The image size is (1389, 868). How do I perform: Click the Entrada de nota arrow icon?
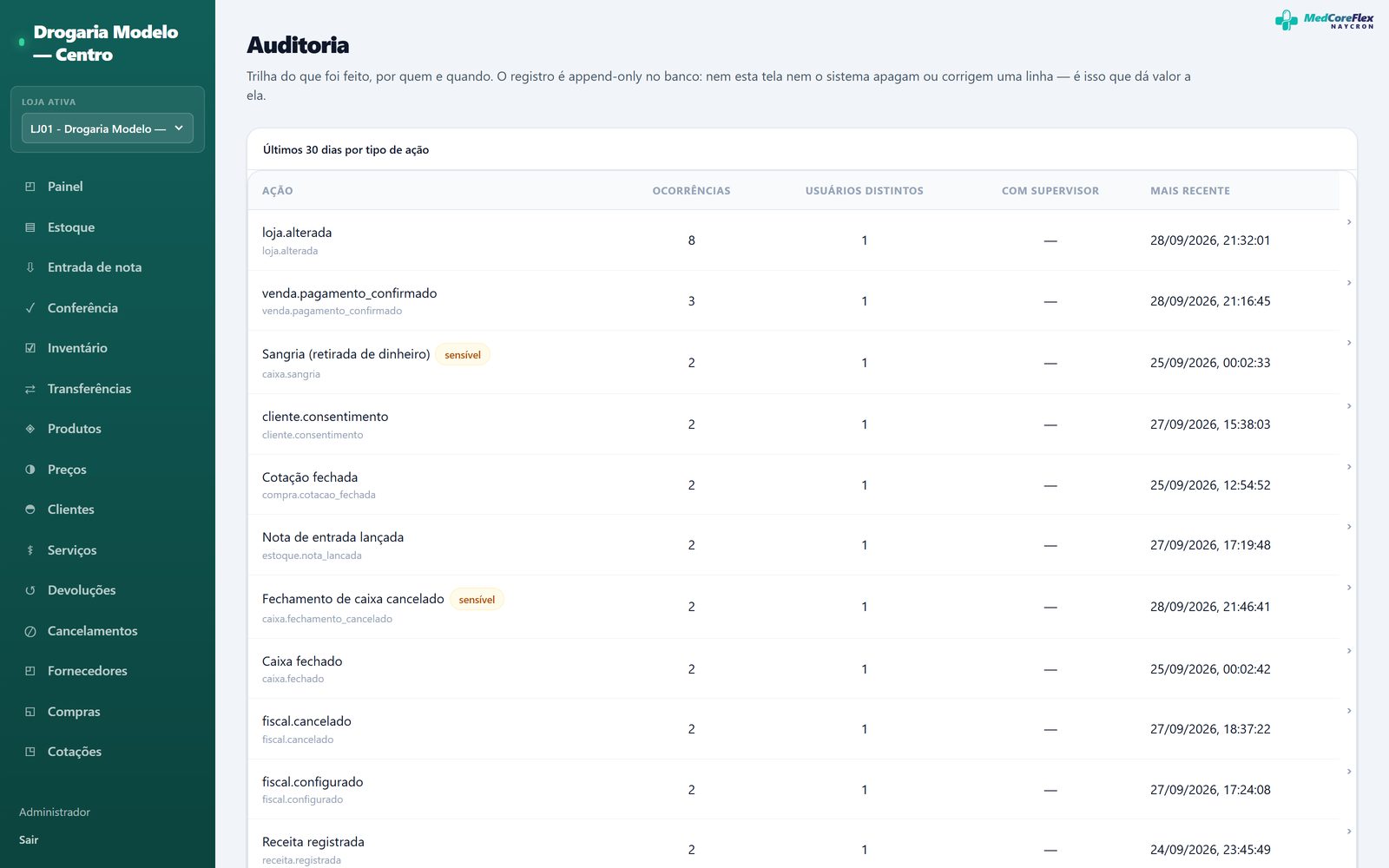(x=30, y=267)
